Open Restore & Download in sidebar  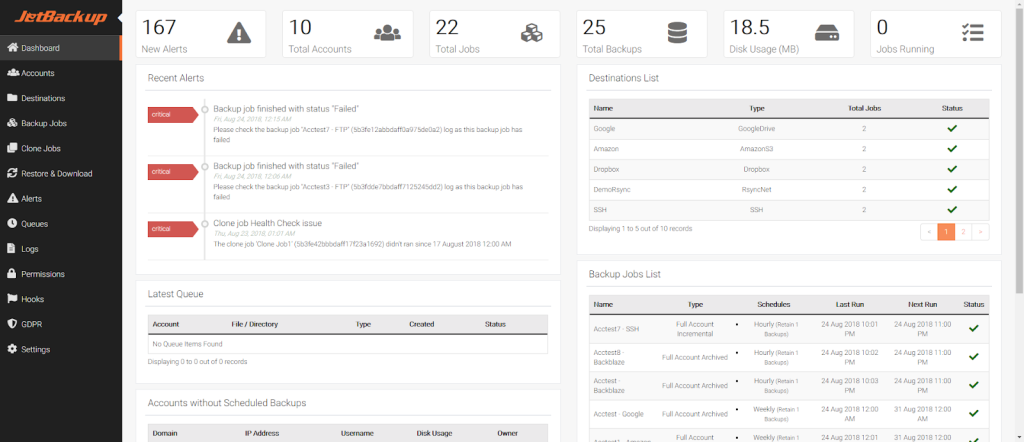pos(56,173)
